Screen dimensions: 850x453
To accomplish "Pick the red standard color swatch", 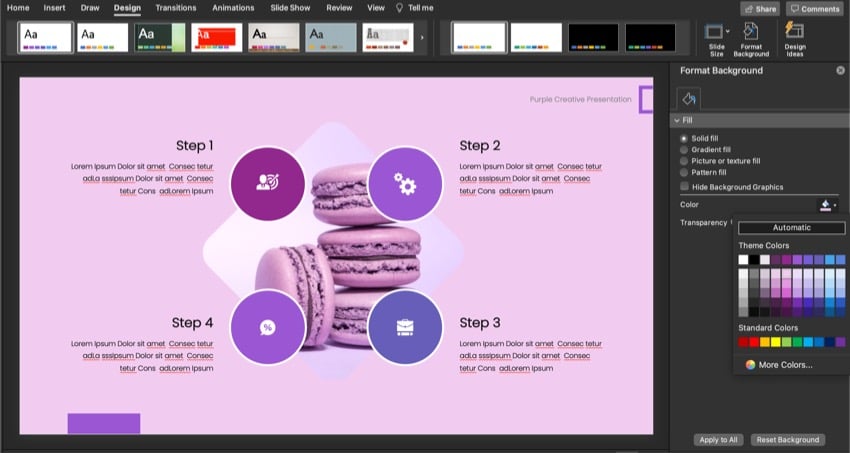I will pos(755,342).
